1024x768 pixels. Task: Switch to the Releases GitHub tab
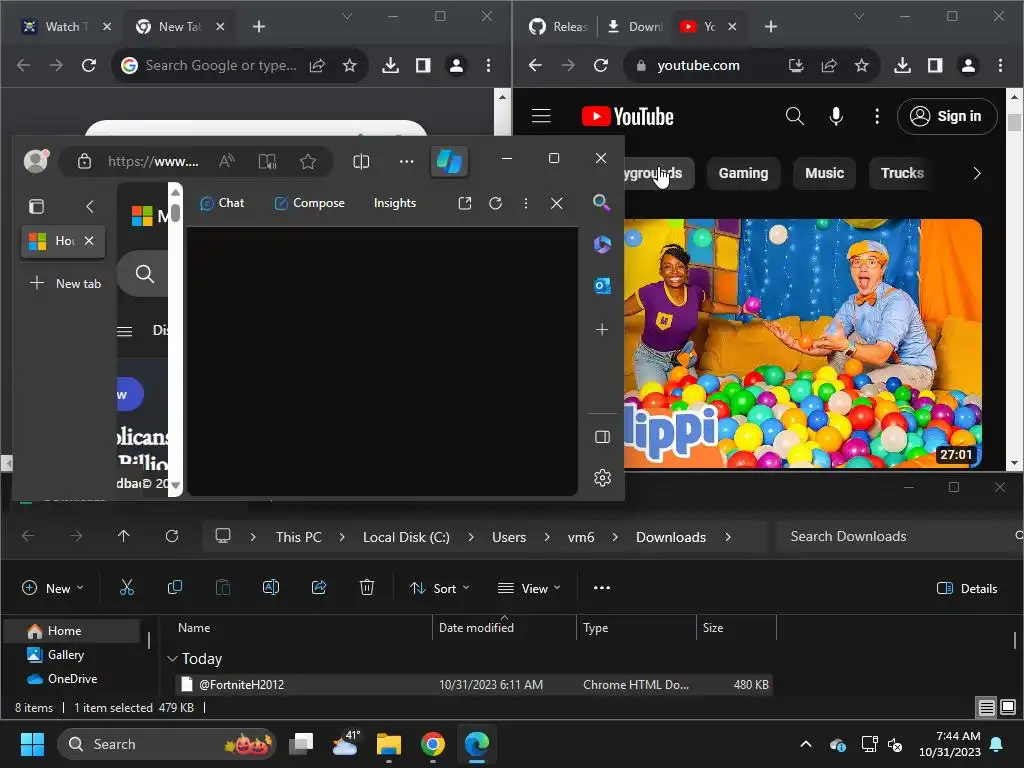558,27
